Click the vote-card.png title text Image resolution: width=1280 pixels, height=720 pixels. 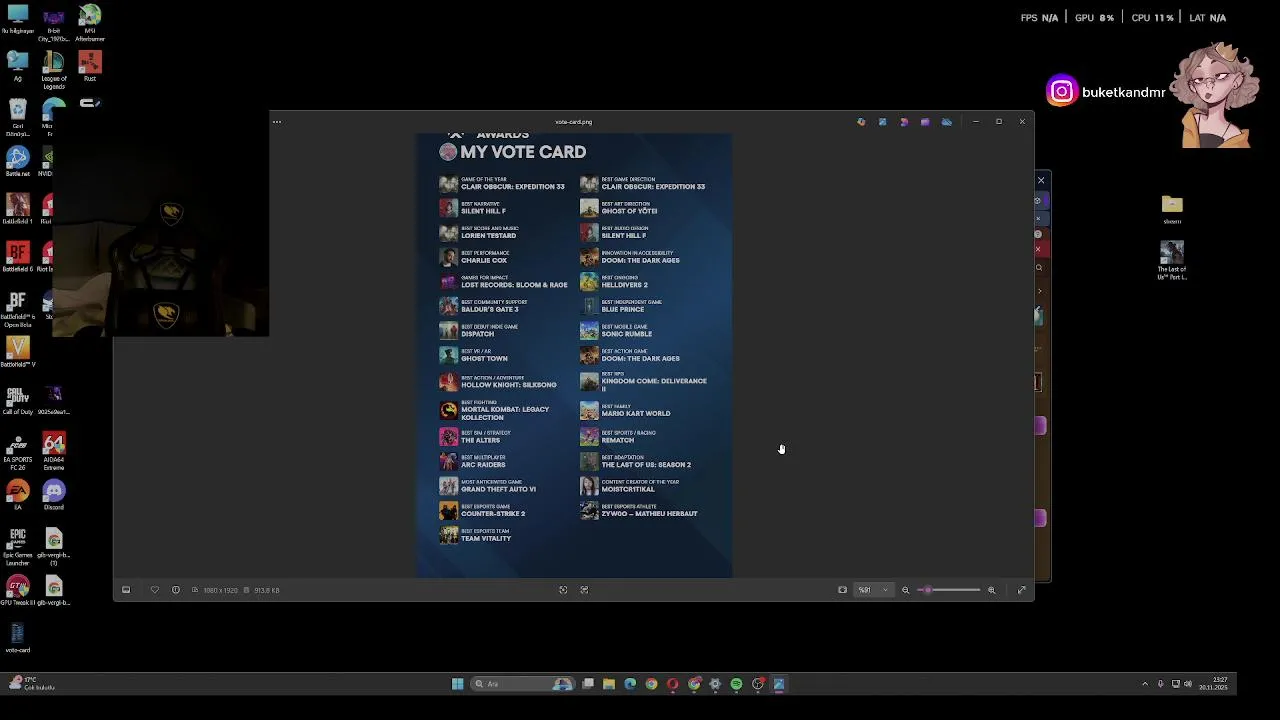(574, 122)
